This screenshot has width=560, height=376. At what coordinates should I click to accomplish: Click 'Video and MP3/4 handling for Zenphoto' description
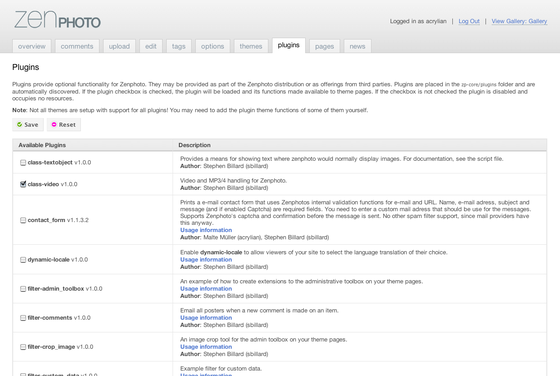pyautogui.click(x=233, y=181)
